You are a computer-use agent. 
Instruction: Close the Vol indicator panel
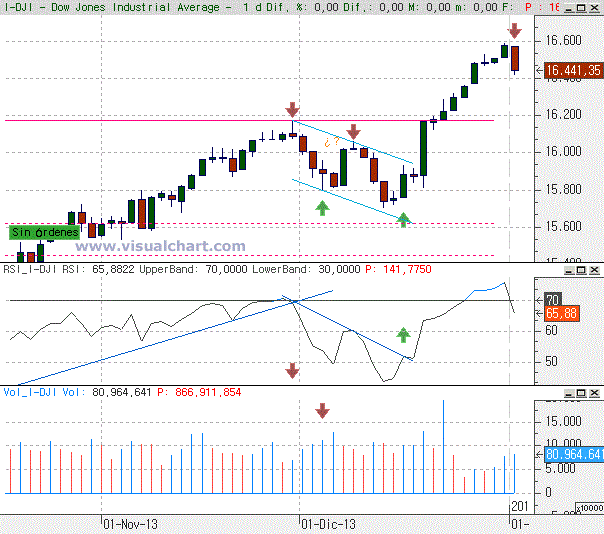594,393
